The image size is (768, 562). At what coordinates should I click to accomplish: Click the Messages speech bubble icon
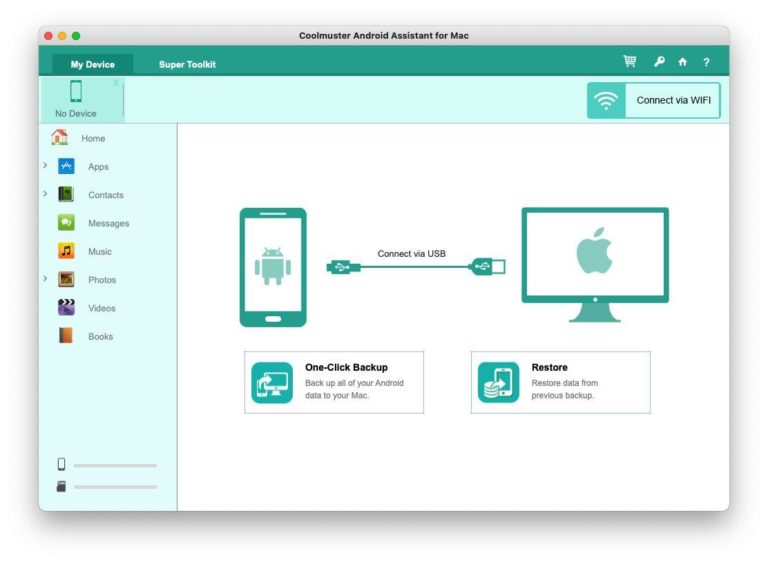[x=66, y=223]
